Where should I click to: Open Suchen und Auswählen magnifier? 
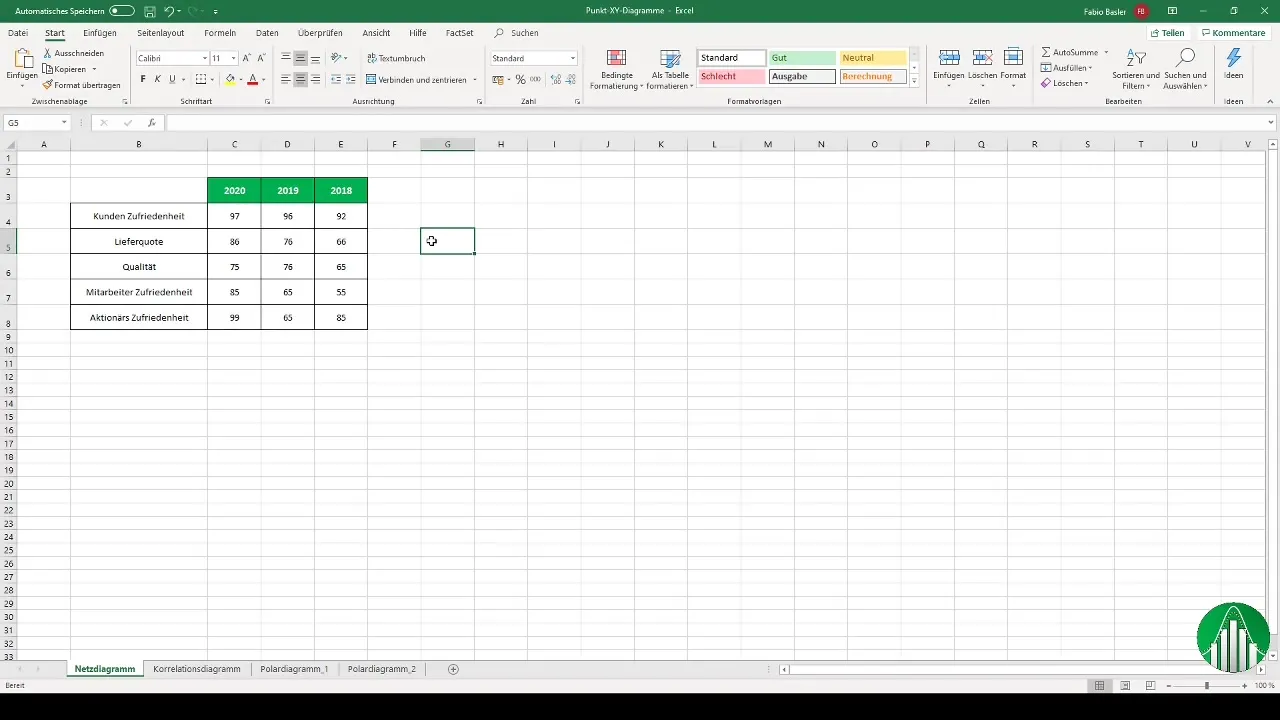pos(1186,68)
